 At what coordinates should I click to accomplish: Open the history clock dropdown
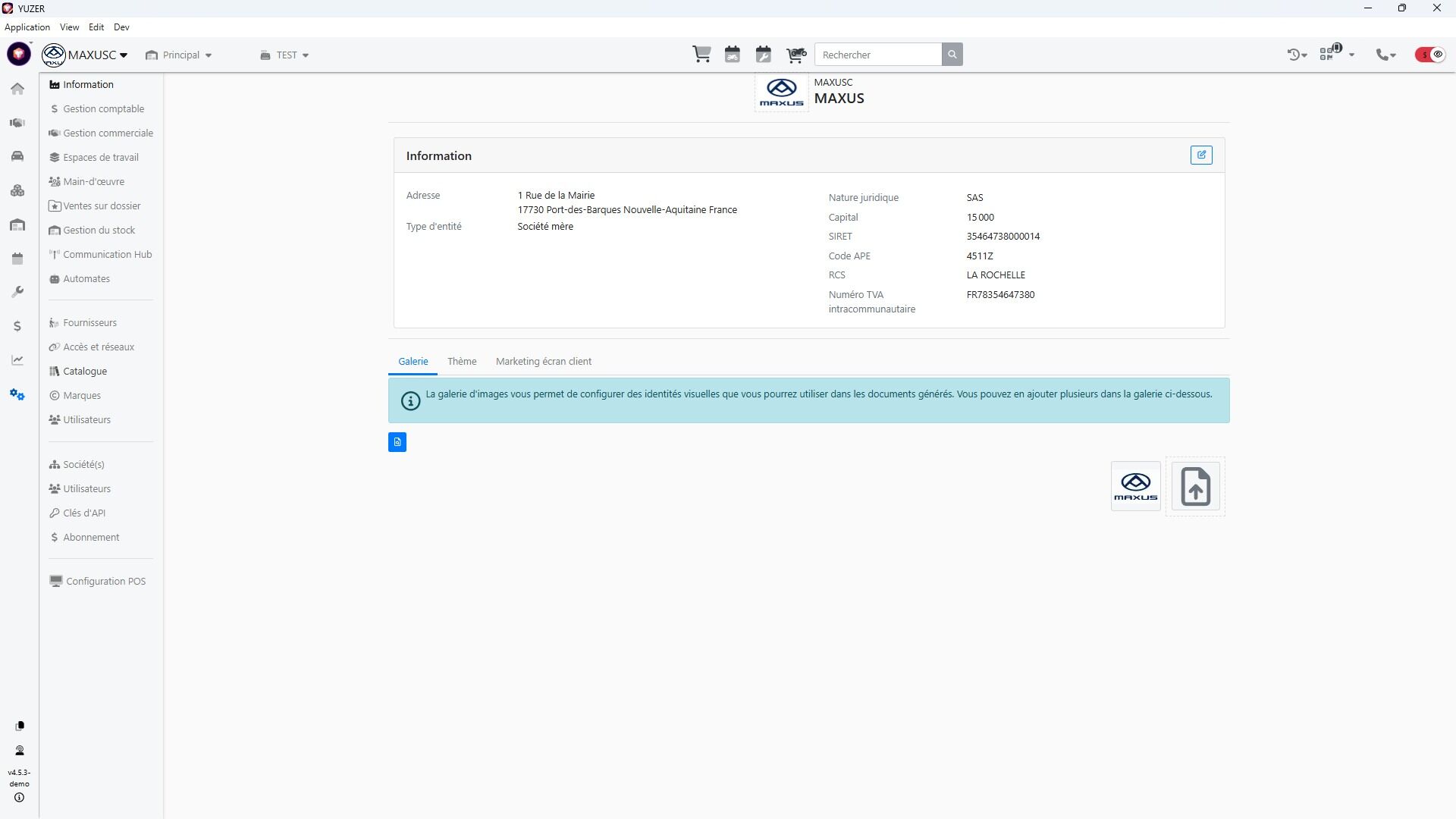click(x=1296, y=55)
